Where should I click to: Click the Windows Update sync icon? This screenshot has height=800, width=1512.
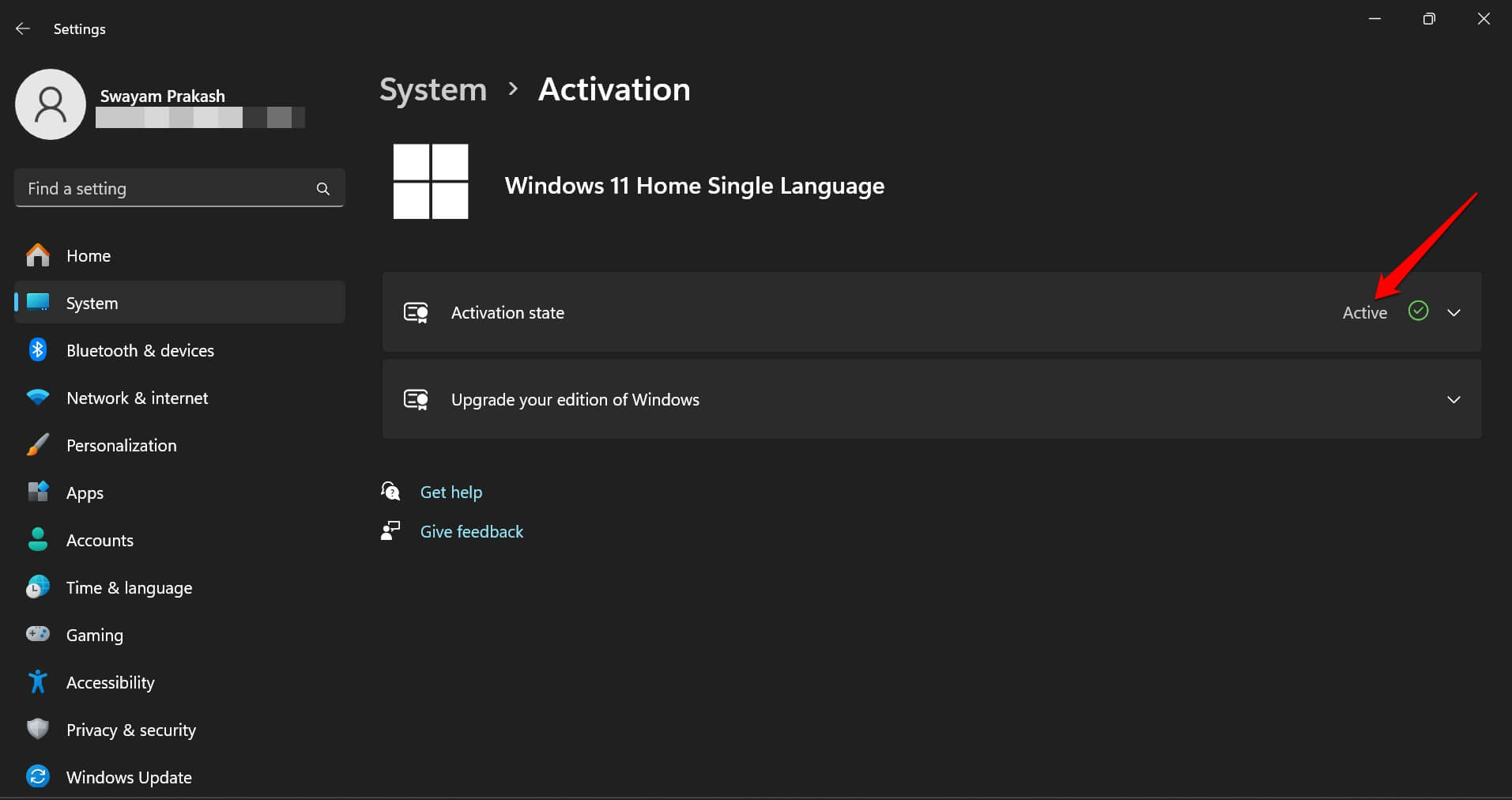coord(38,777)
